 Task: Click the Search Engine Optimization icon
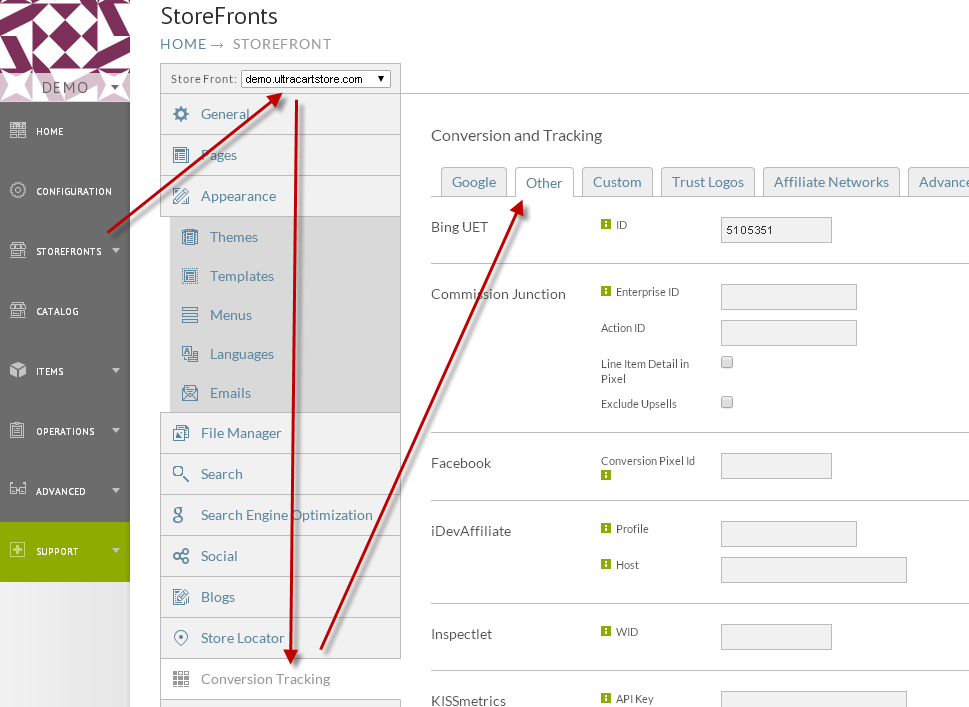coord(178,515)
